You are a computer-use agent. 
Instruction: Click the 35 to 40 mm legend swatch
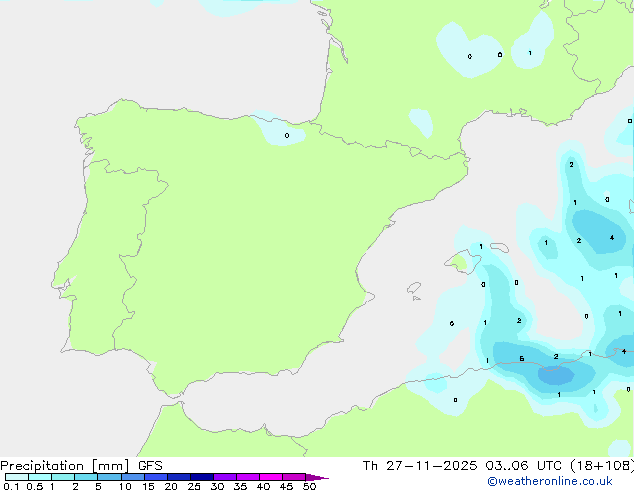click(x=247, y=477)
